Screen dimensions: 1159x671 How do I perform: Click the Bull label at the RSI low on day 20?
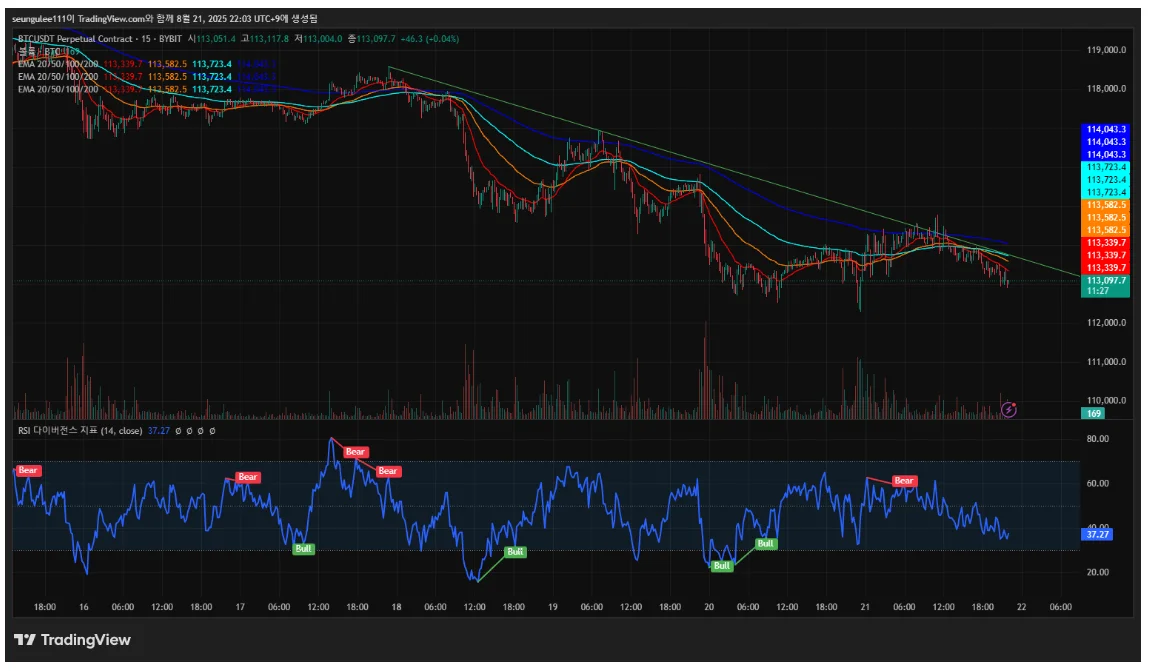pyautogui.click(x=721, y=565)
